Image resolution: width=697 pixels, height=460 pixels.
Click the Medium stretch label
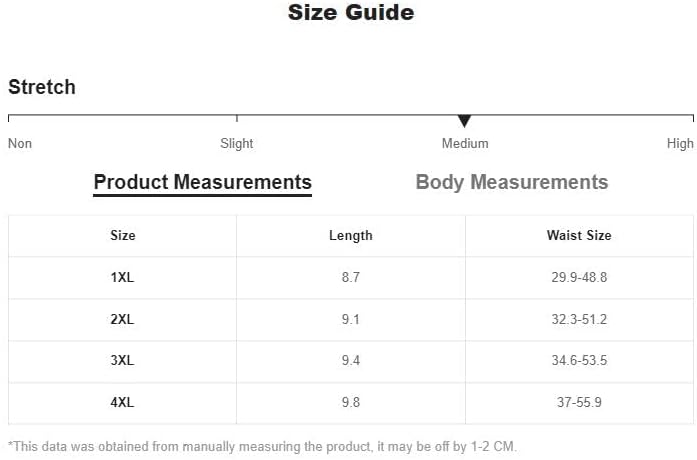(x=465, y=144)
